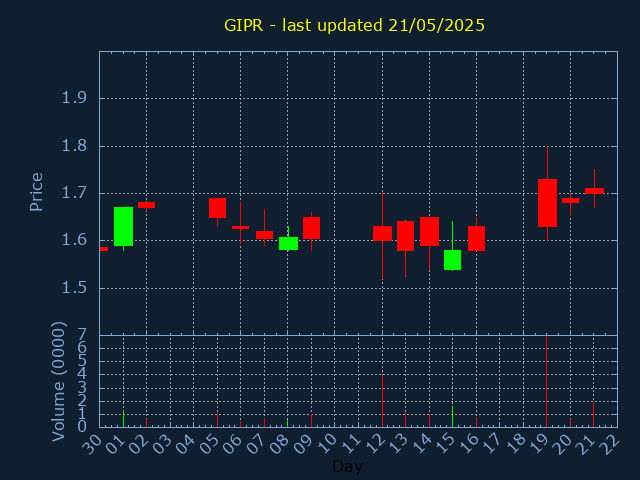This screenshot has width=640, height=480.
Task: Select the 1.8 price axis label
Action: [74, 146]
